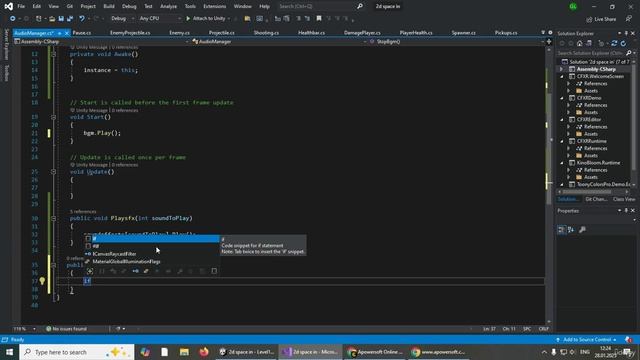
Task: Click the Windows Start button
Action: click(x=9, y=352)
